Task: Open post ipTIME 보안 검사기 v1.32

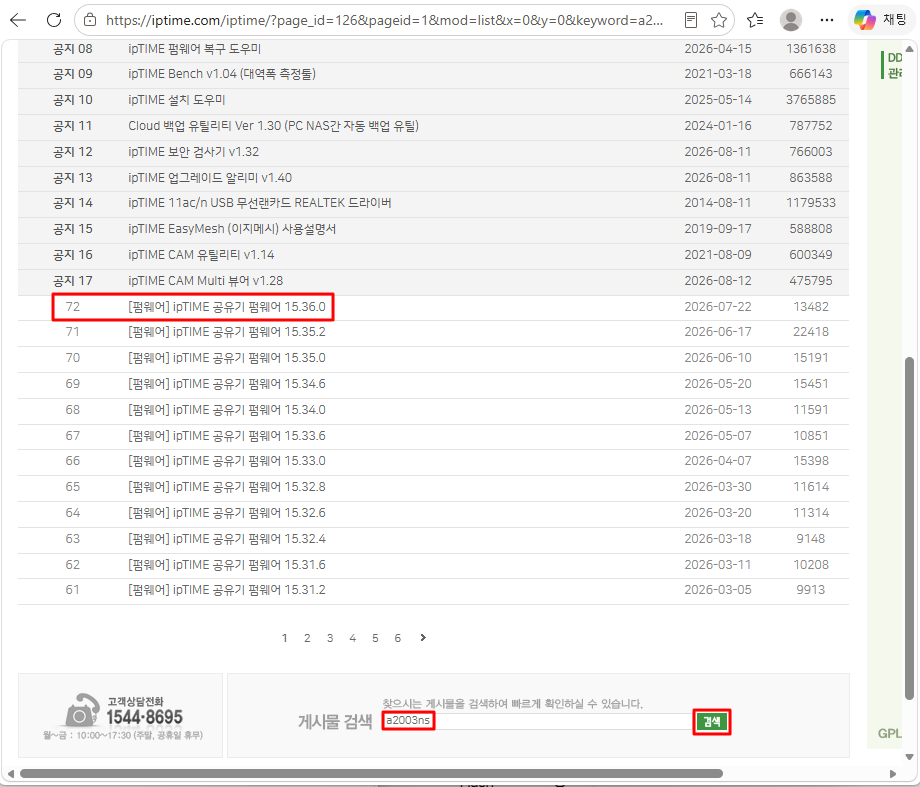Action: click(194, 151)
